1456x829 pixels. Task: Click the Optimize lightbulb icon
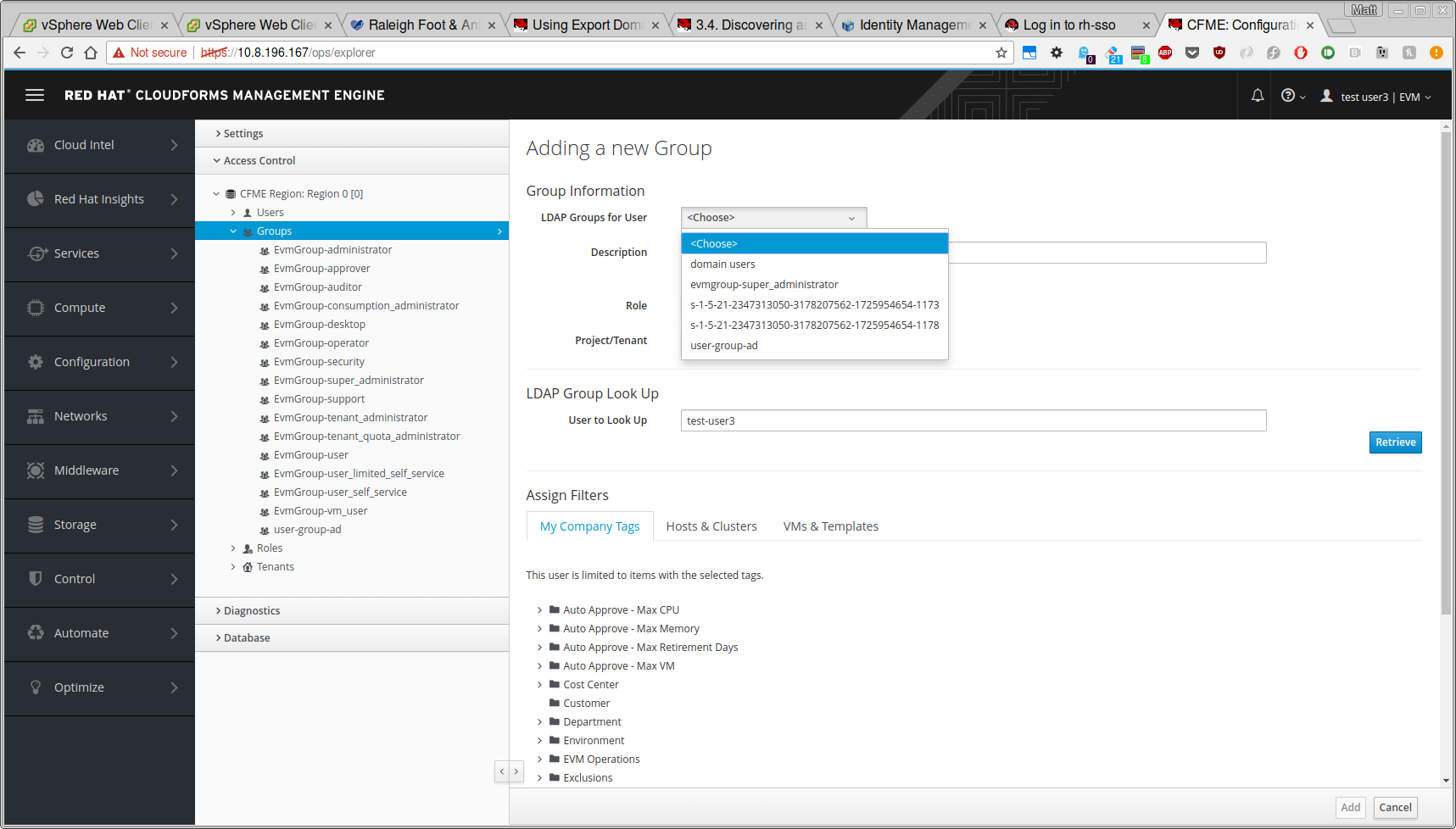(36, 687)
